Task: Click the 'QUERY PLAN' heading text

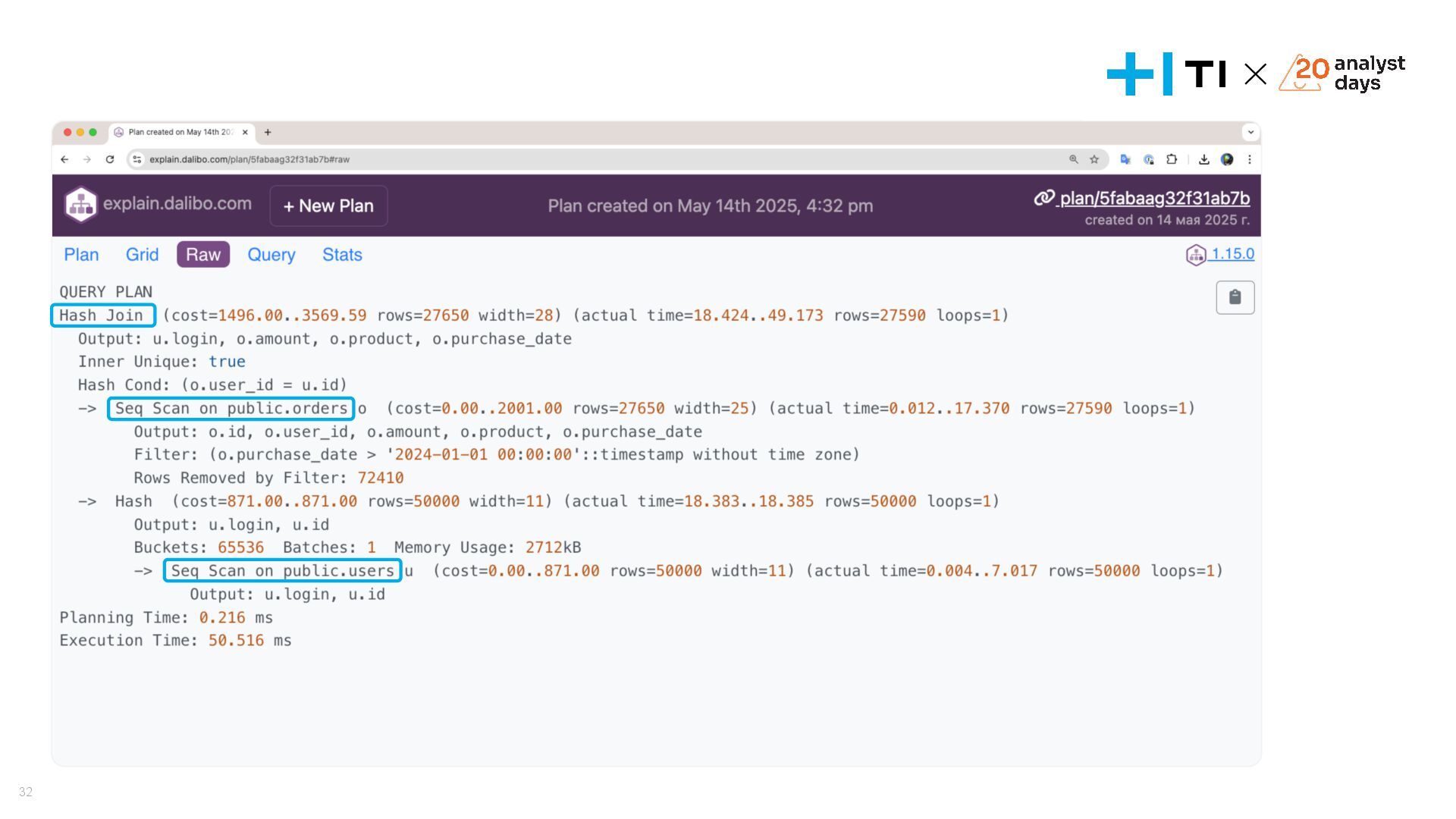Action: [105, 292]
